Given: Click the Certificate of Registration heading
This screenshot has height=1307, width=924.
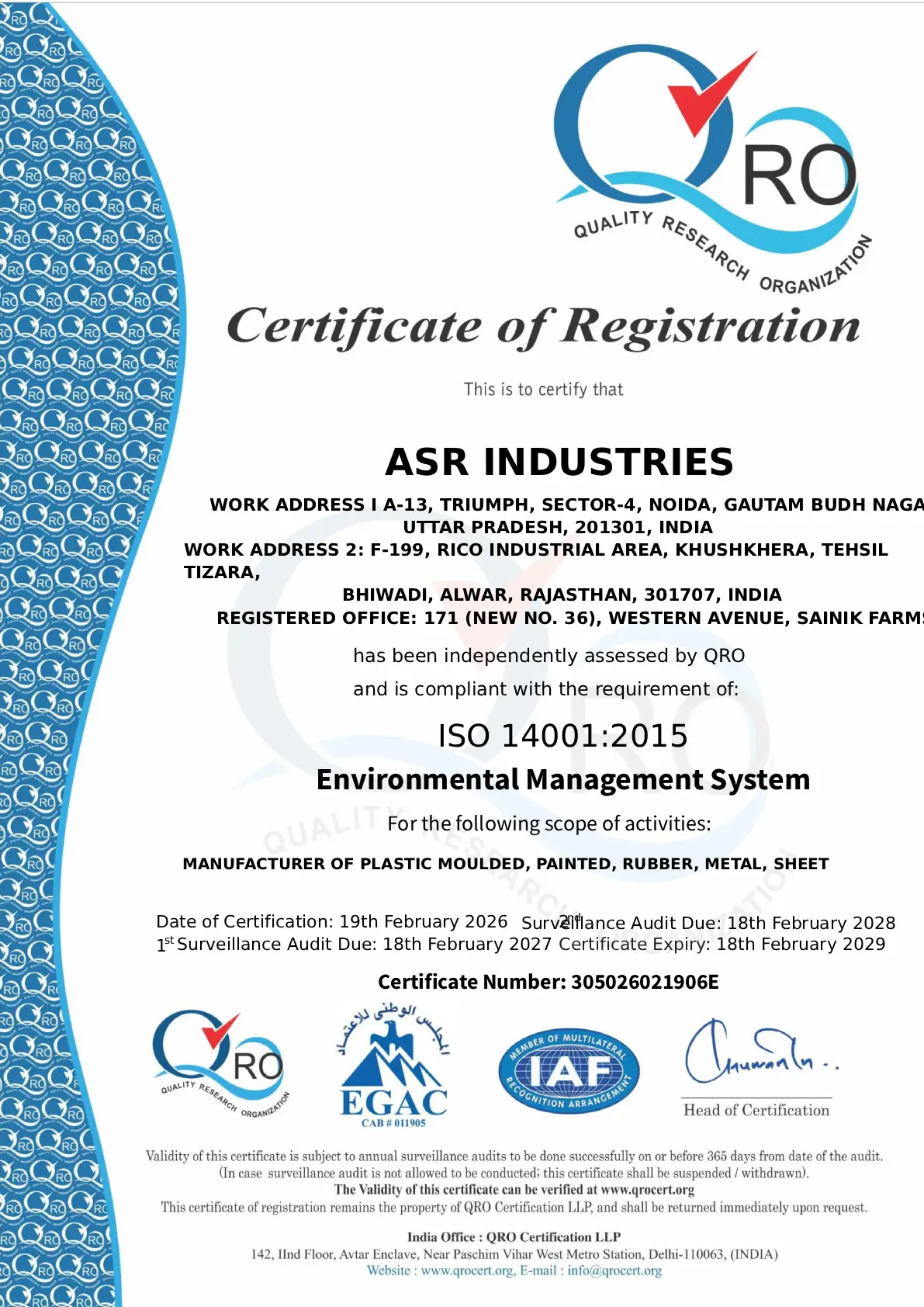Looking at the screenshot, I should [x=543, y=326].
